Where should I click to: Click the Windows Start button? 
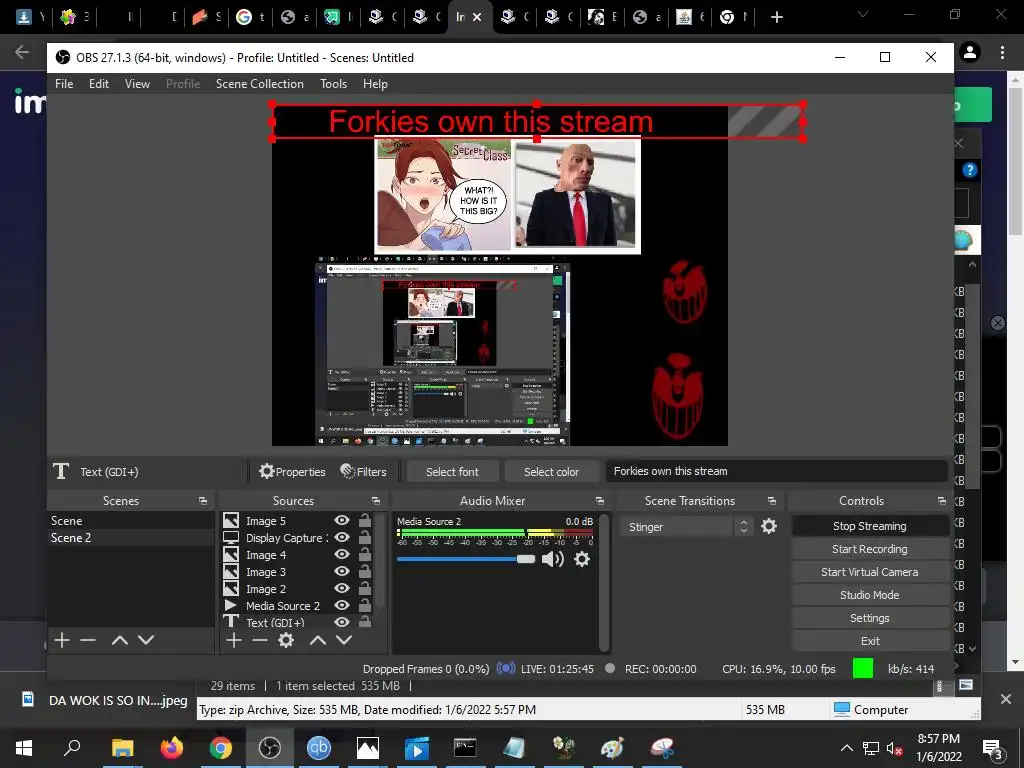click(x=24, y=747)
